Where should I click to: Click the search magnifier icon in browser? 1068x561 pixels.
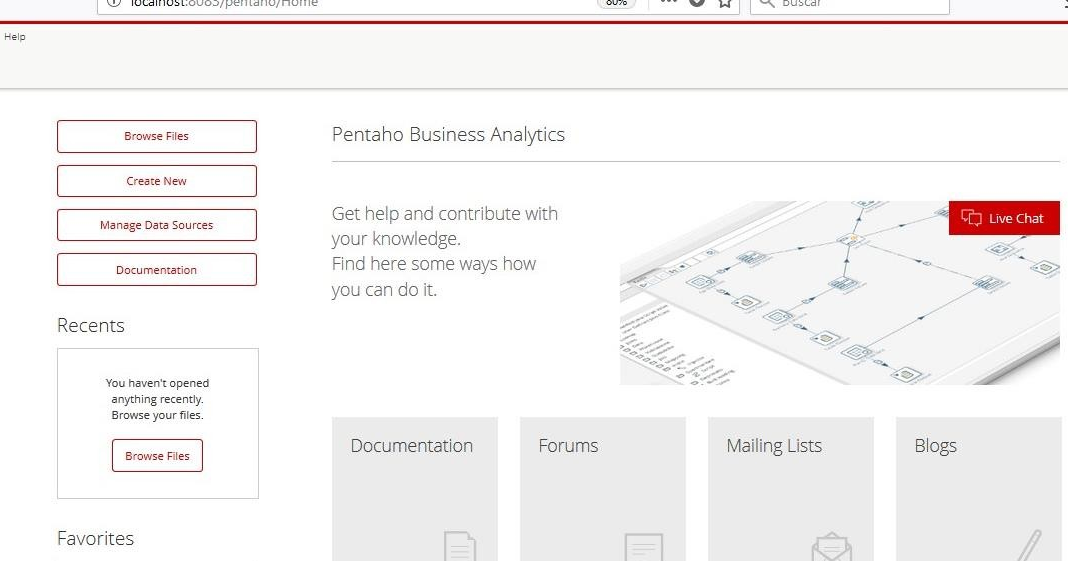[766, 4]
